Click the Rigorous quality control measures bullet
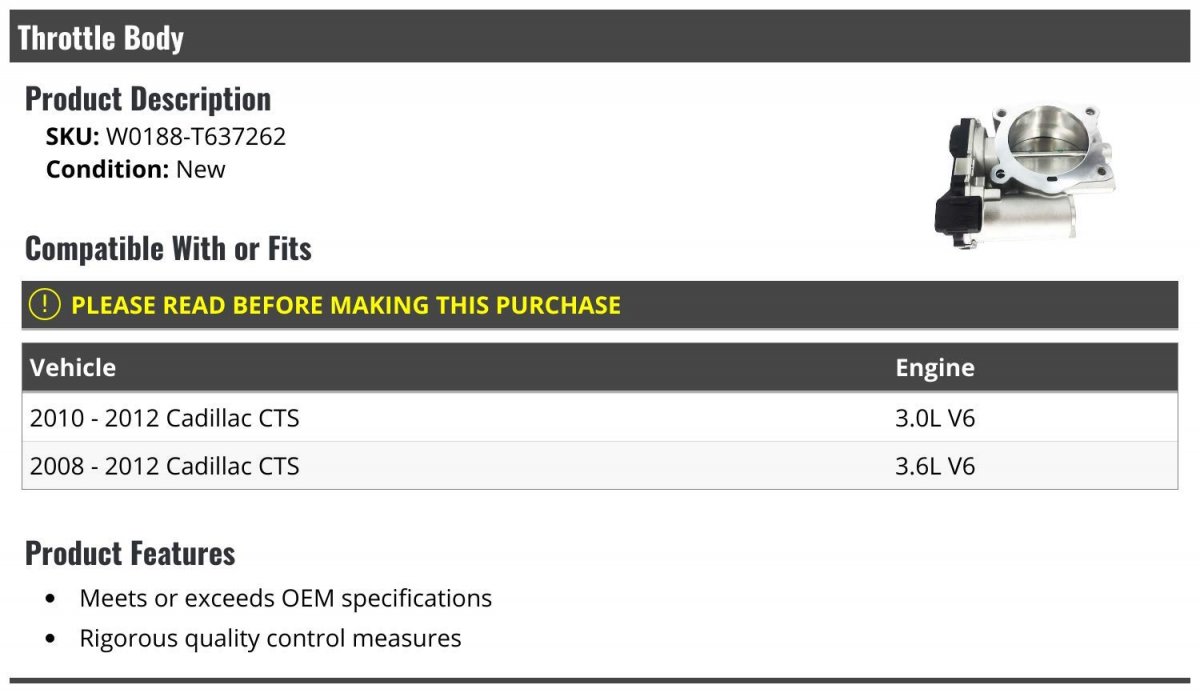1200x693 pixels. (x=270, y=638)
